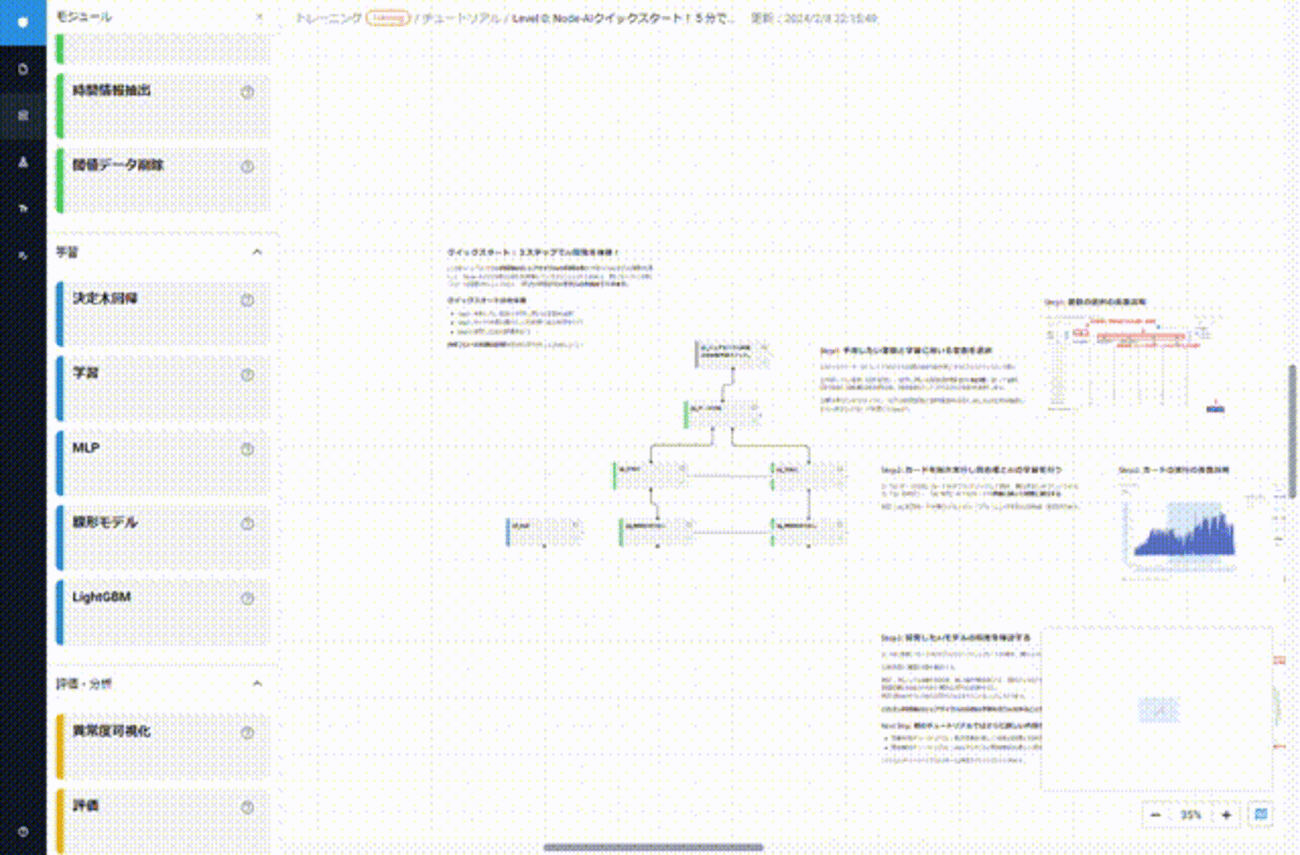The height and width of the screenshot is (855, 1300).
Task: Open the help icon on the 評価 card
Action: 247,807
